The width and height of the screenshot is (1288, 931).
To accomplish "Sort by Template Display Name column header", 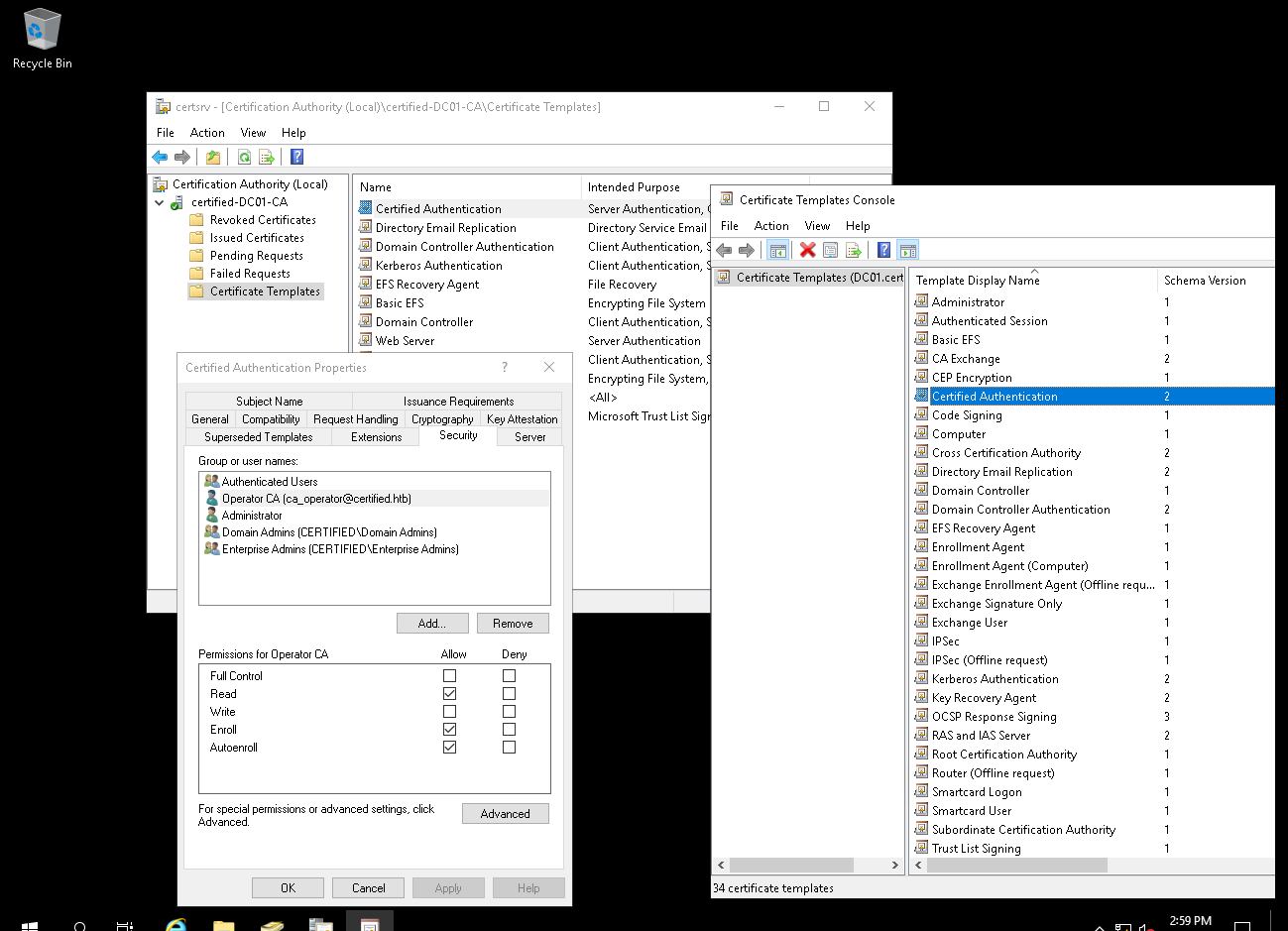I will pyautogui.click(x=978, y=281).
